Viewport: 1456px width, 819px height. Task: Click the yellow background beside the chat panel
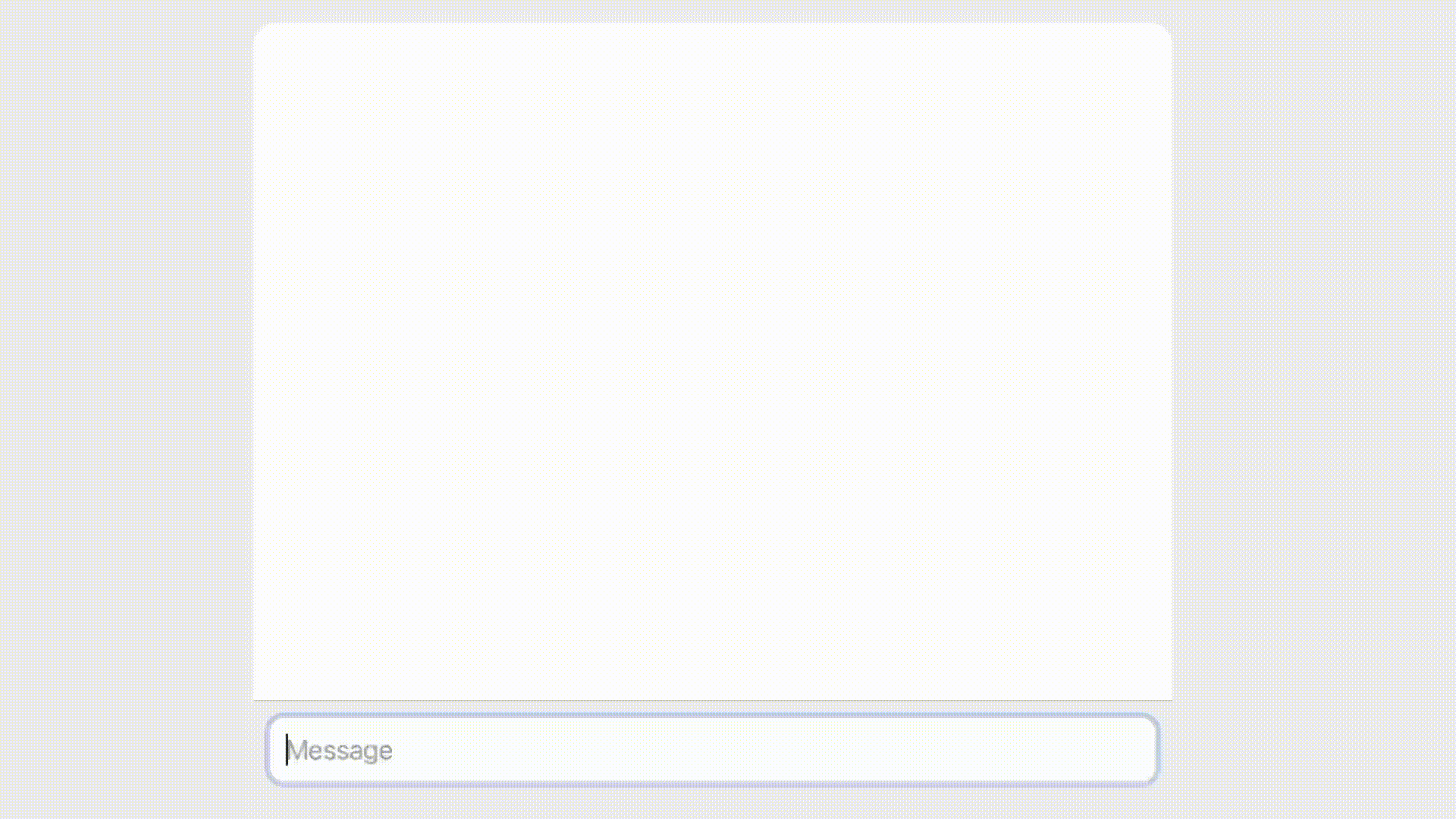pos(126,409)
